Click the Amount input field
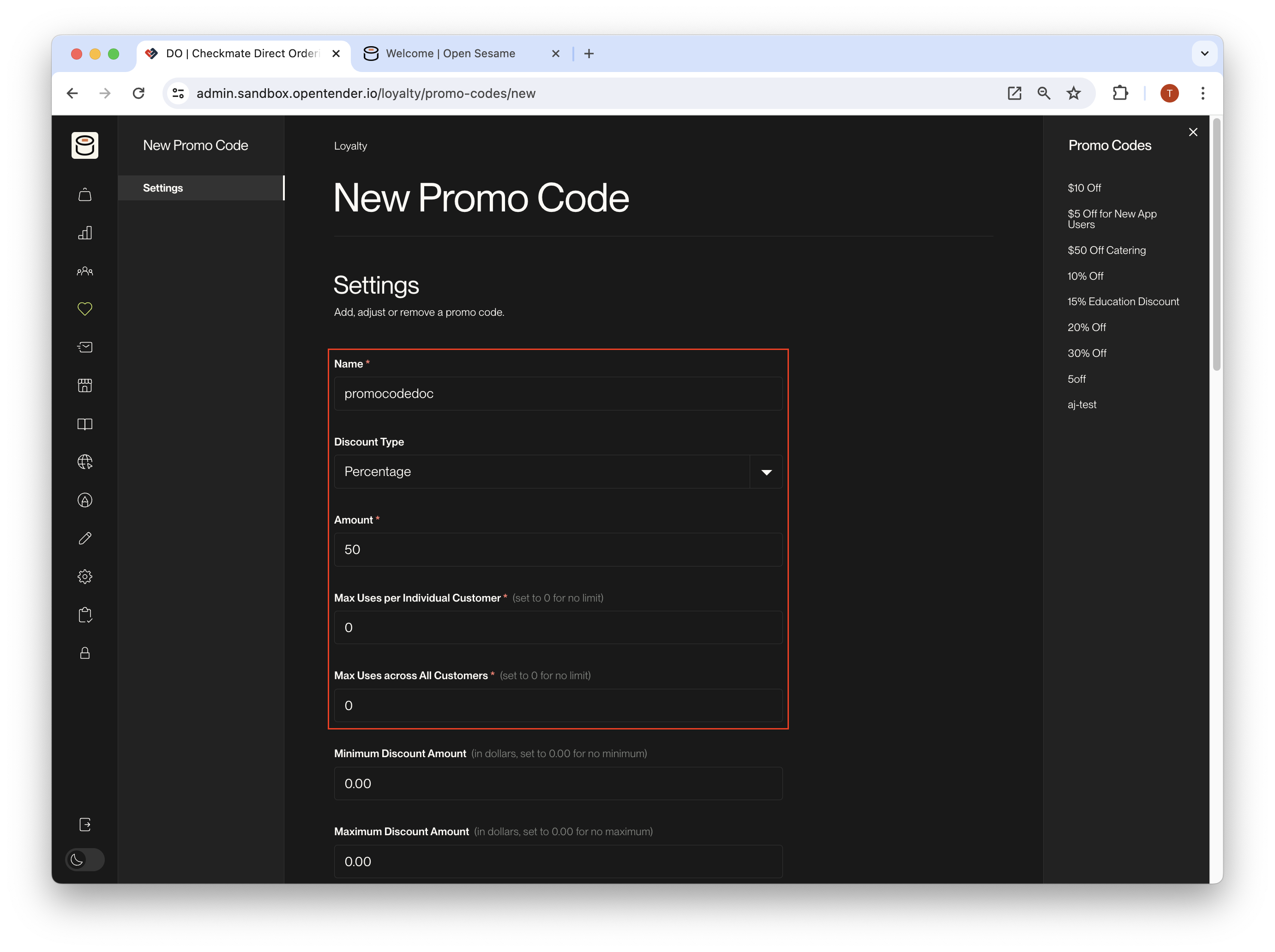 [558, 550]
